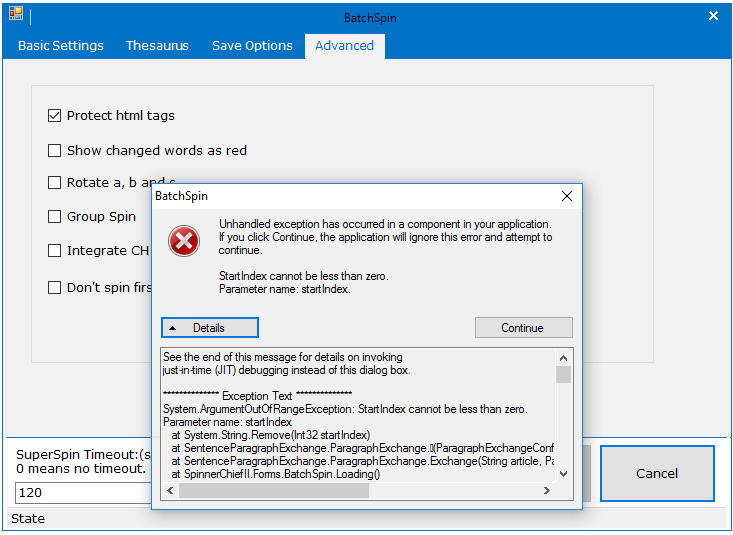Screen dimensions: 733x535
Task: Toggle the Rotate a, b and c checkbox
Action: pyautogui.click(x=55, y=183)
